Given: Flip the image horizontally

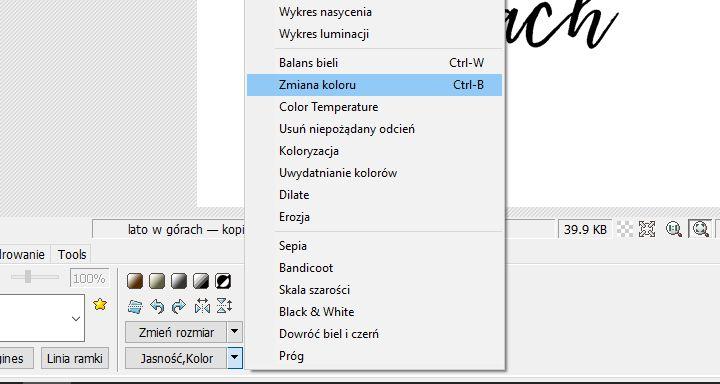Looking at the screenshot, I should coord(202,306).
